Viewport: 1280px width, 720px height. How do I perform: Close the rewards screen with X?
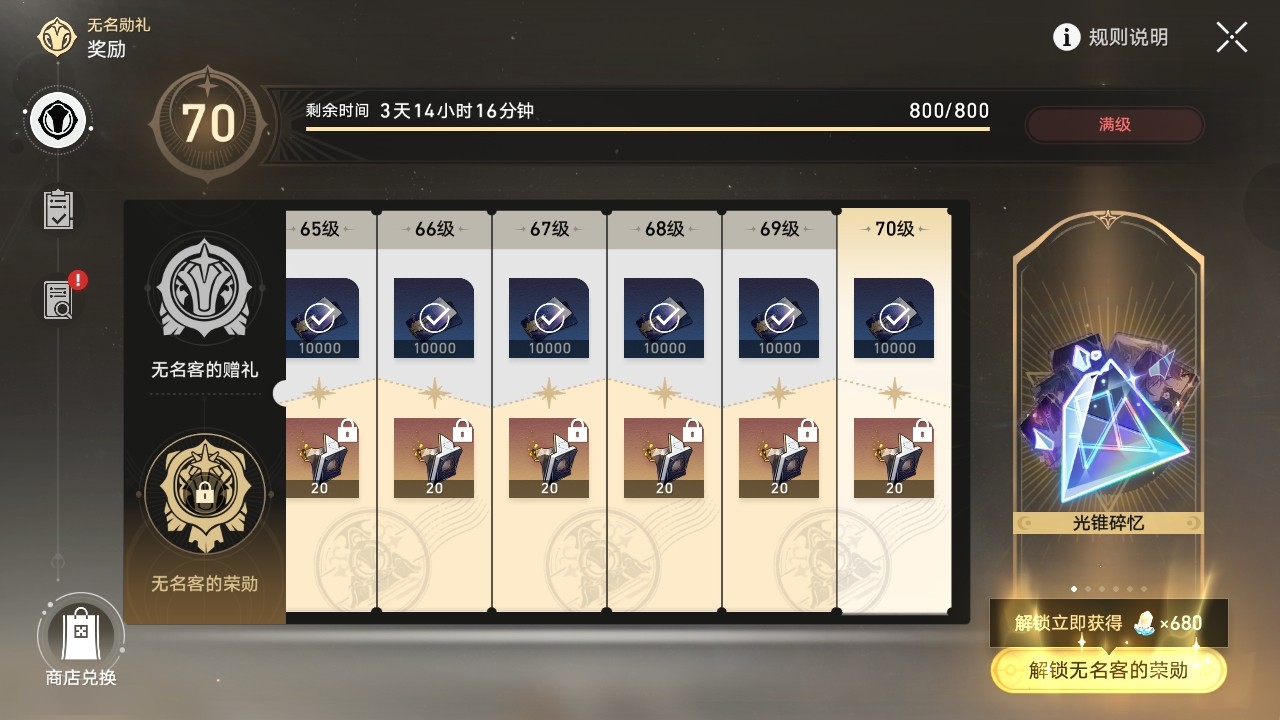(x=1232, y=38)
